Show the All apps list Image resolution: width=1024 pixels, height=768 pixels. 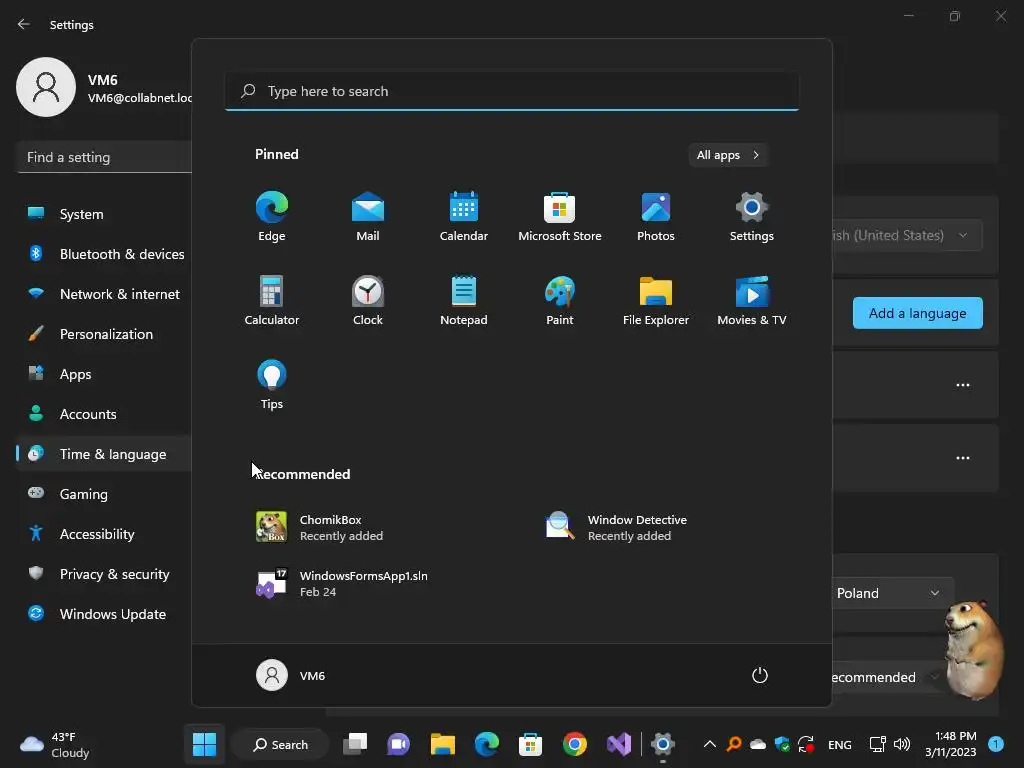click(728, 155)
